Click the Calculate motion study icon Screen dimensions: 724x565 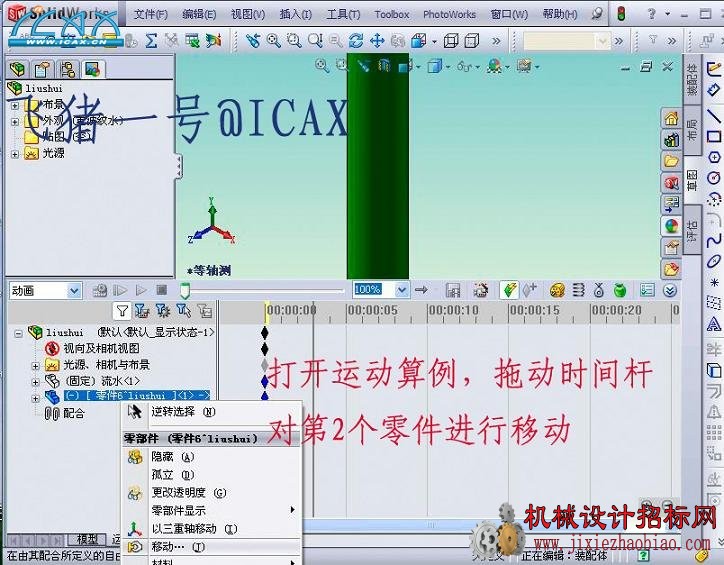100,290
